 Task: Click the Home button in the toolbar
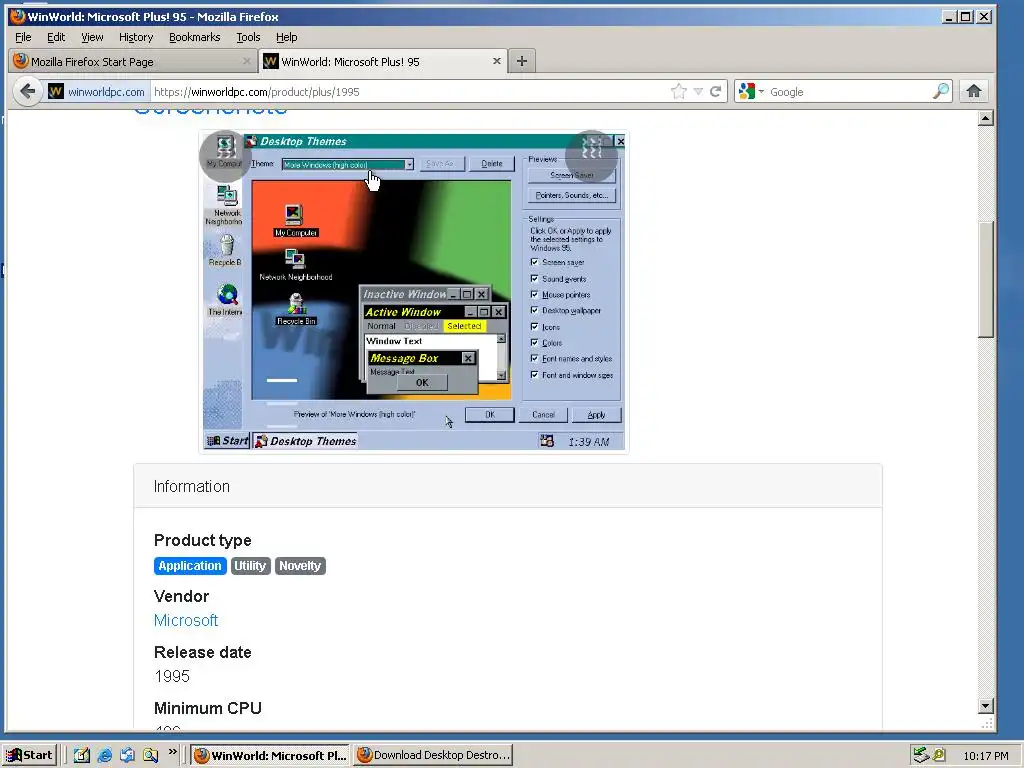(973, 91)
